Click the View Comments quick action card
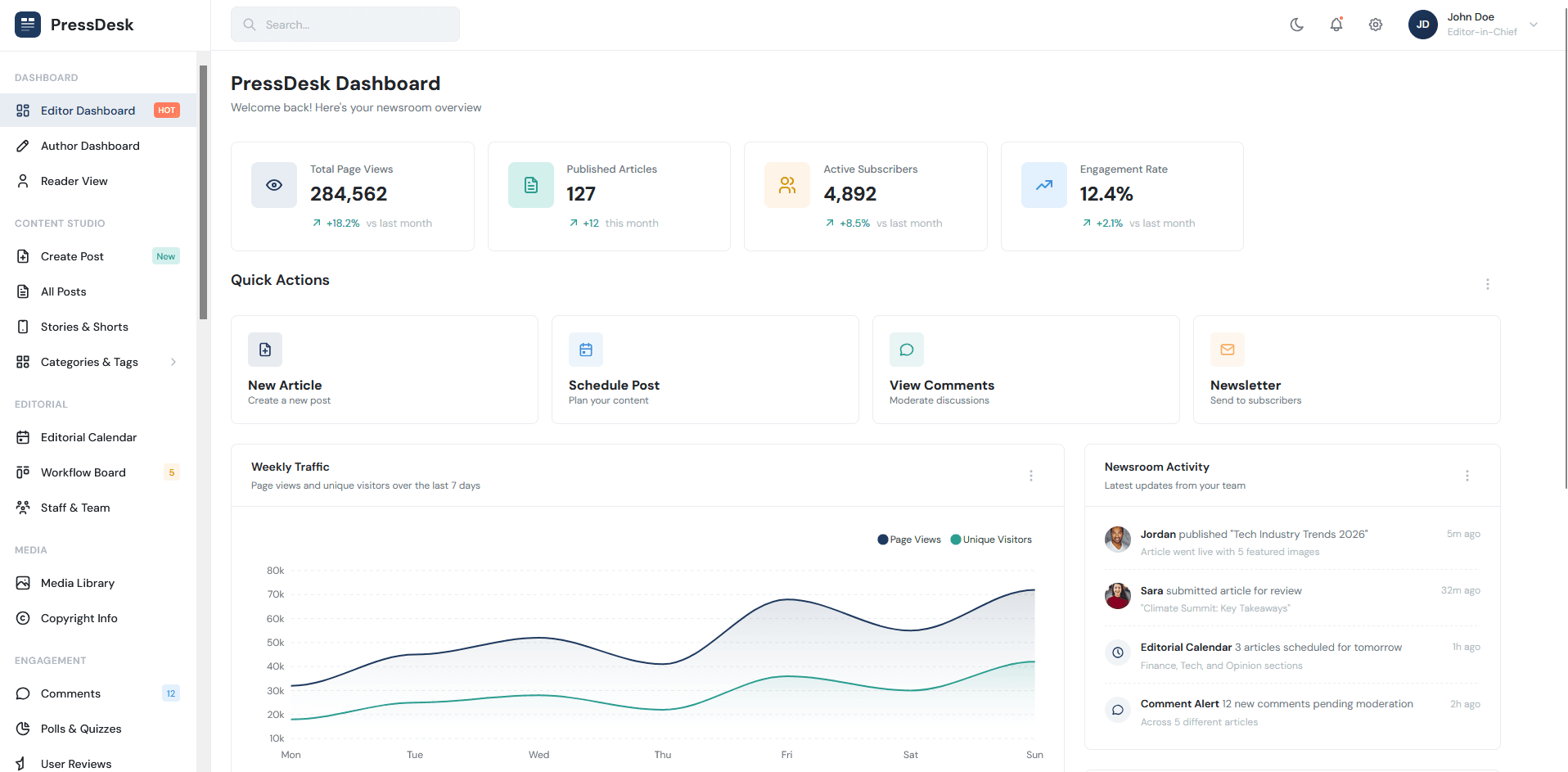The width and height of the screenshot is (1568, 772). pyautogui.click(x=1026, y=369)
